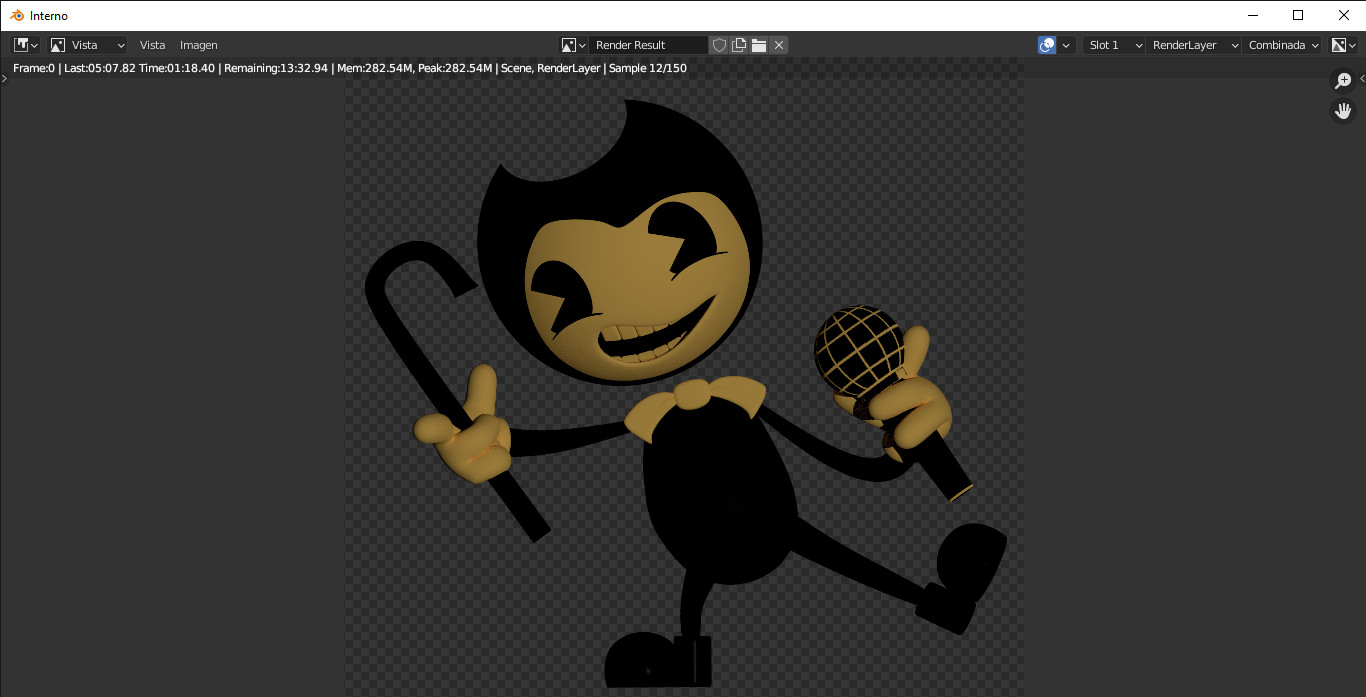This screenshot has width=1366, height=697.
Task: Open an image via the folder icon
Action: tap(759, 44)
